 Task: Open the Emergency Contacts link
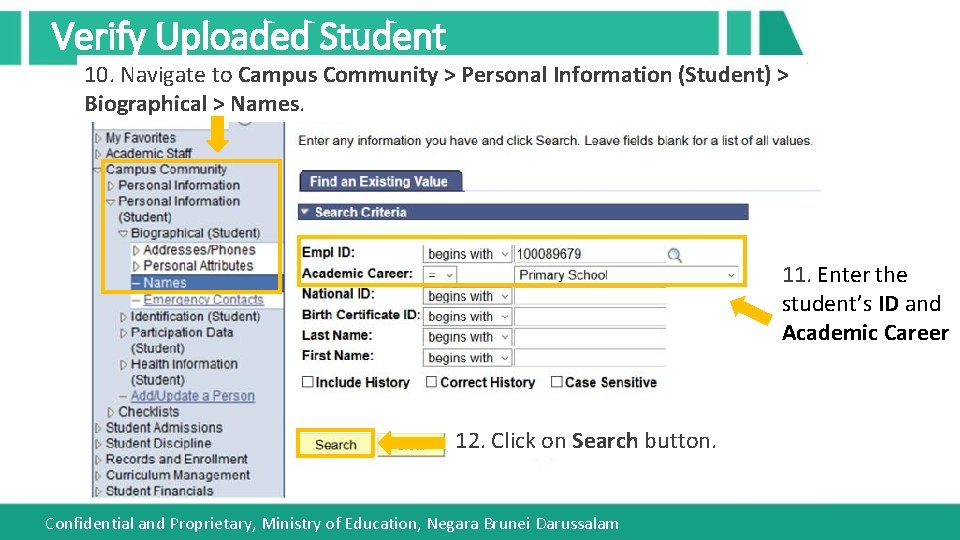[203, 299]
